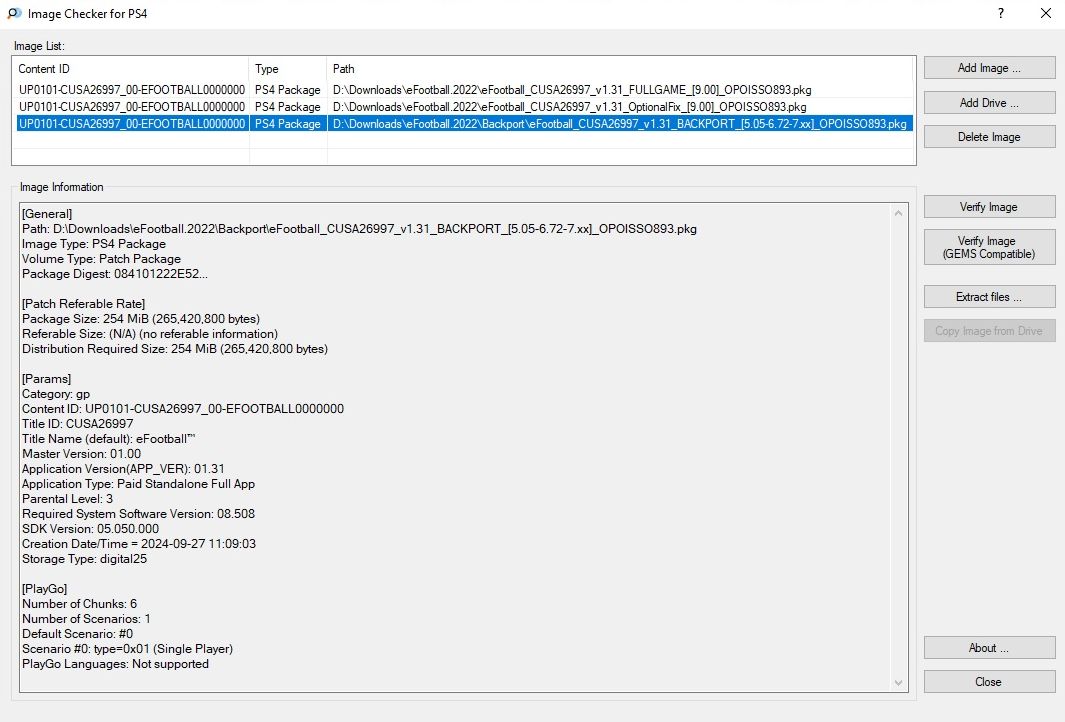Click Delete Image button
This screenshot has width=1065, height=722.
[x=989, y=137]
